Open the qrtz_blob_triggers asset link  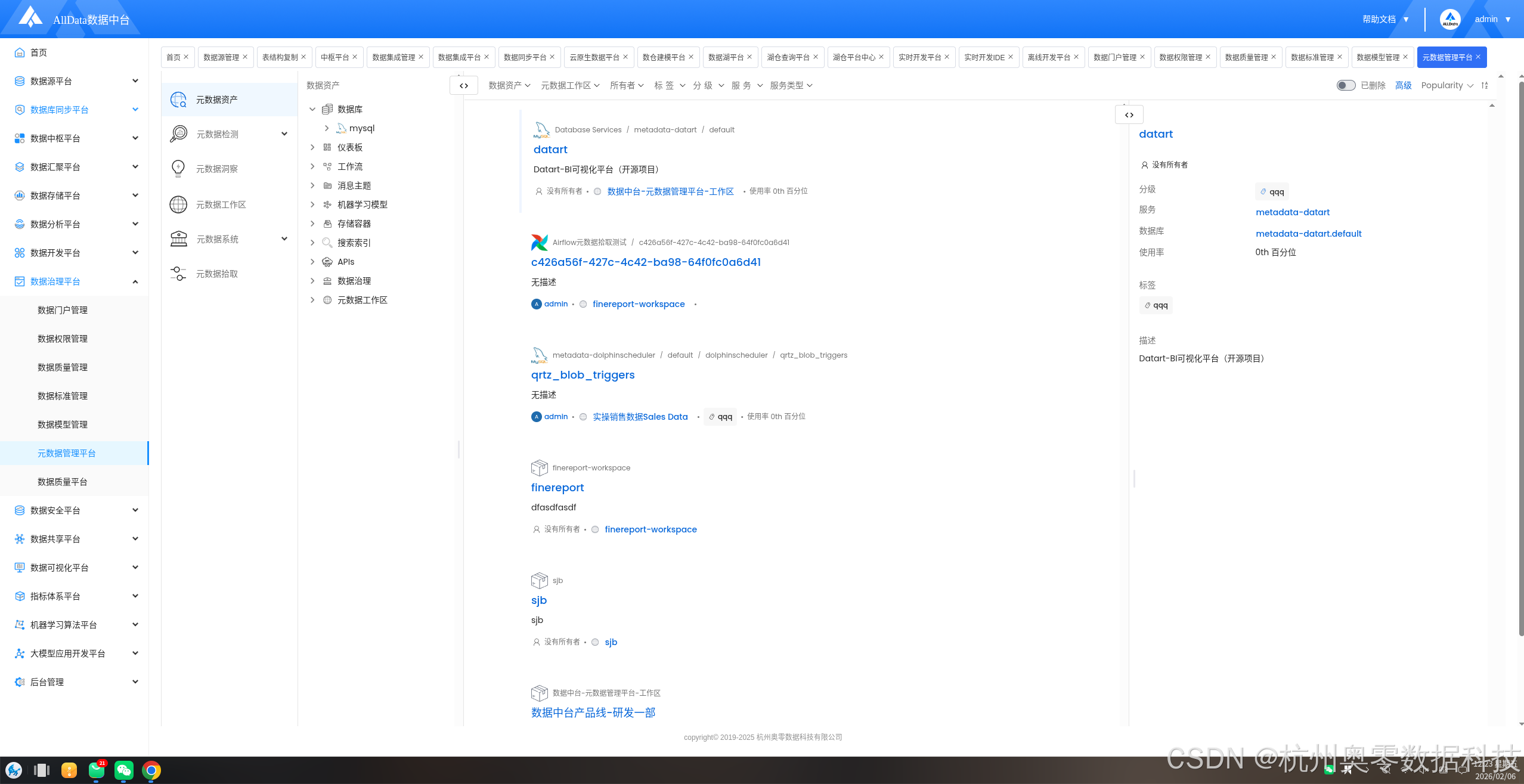pyautogui.click(x=583, y=375)
